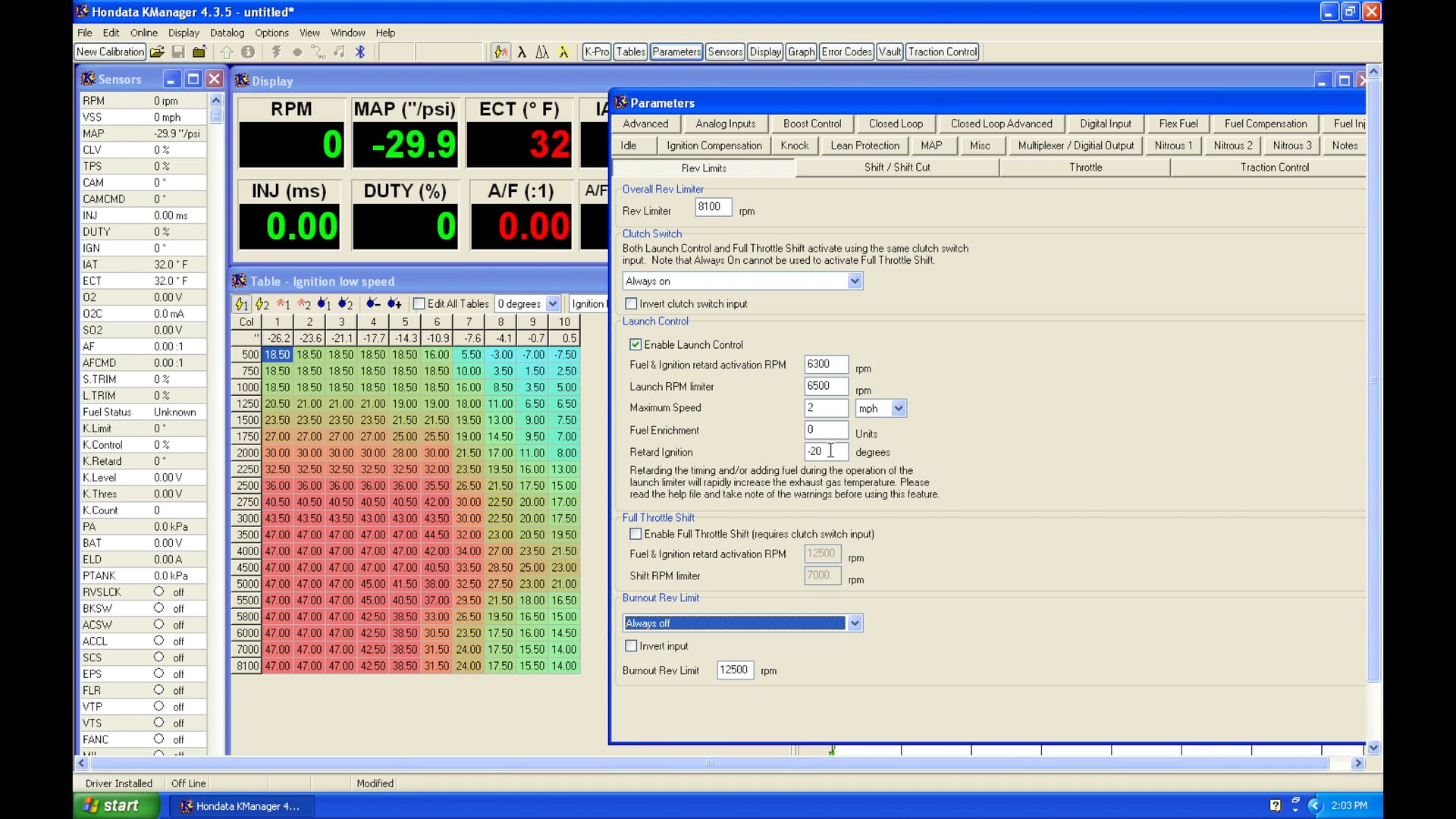The image size is (1456, 819).
Task: Click the save calibration disk icon
Action: coord(178,52)
